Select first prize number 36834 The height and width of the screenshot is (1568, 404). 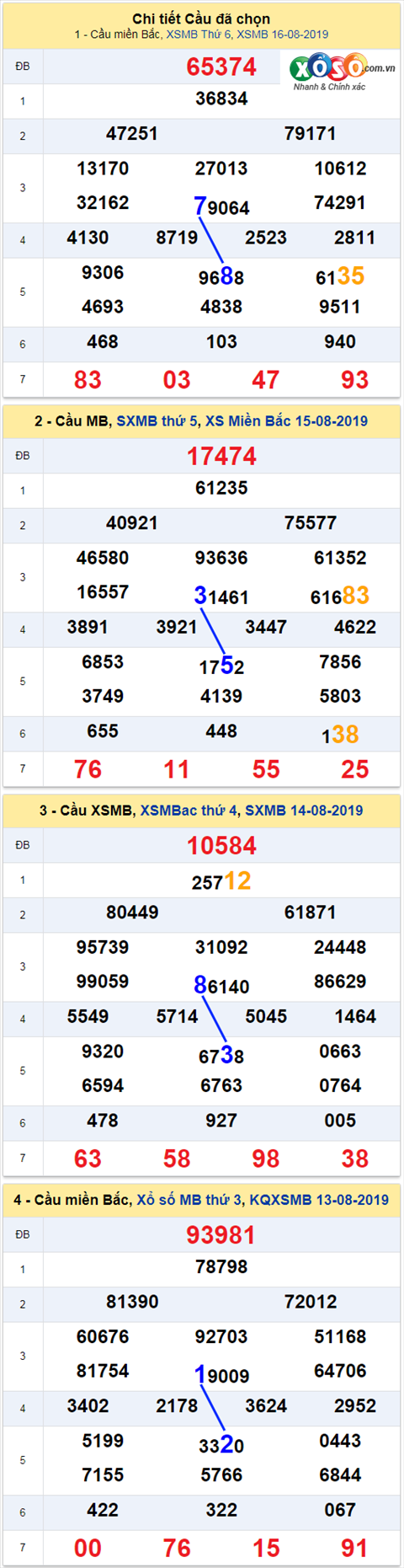[221, 99]
